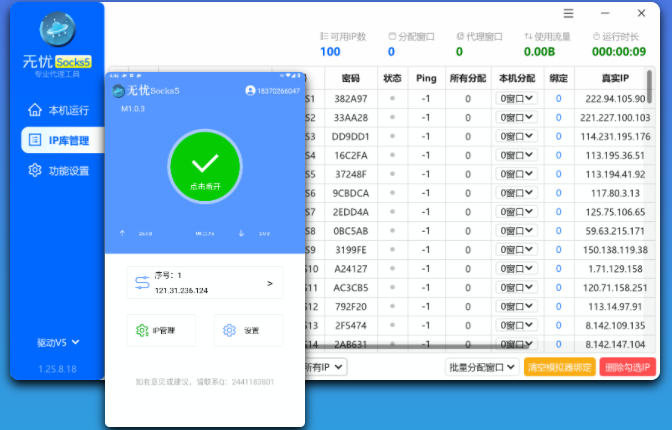This screenshot has width=672, height=430.
Task: Click the 密码 column header
Action: click(351, 78)
